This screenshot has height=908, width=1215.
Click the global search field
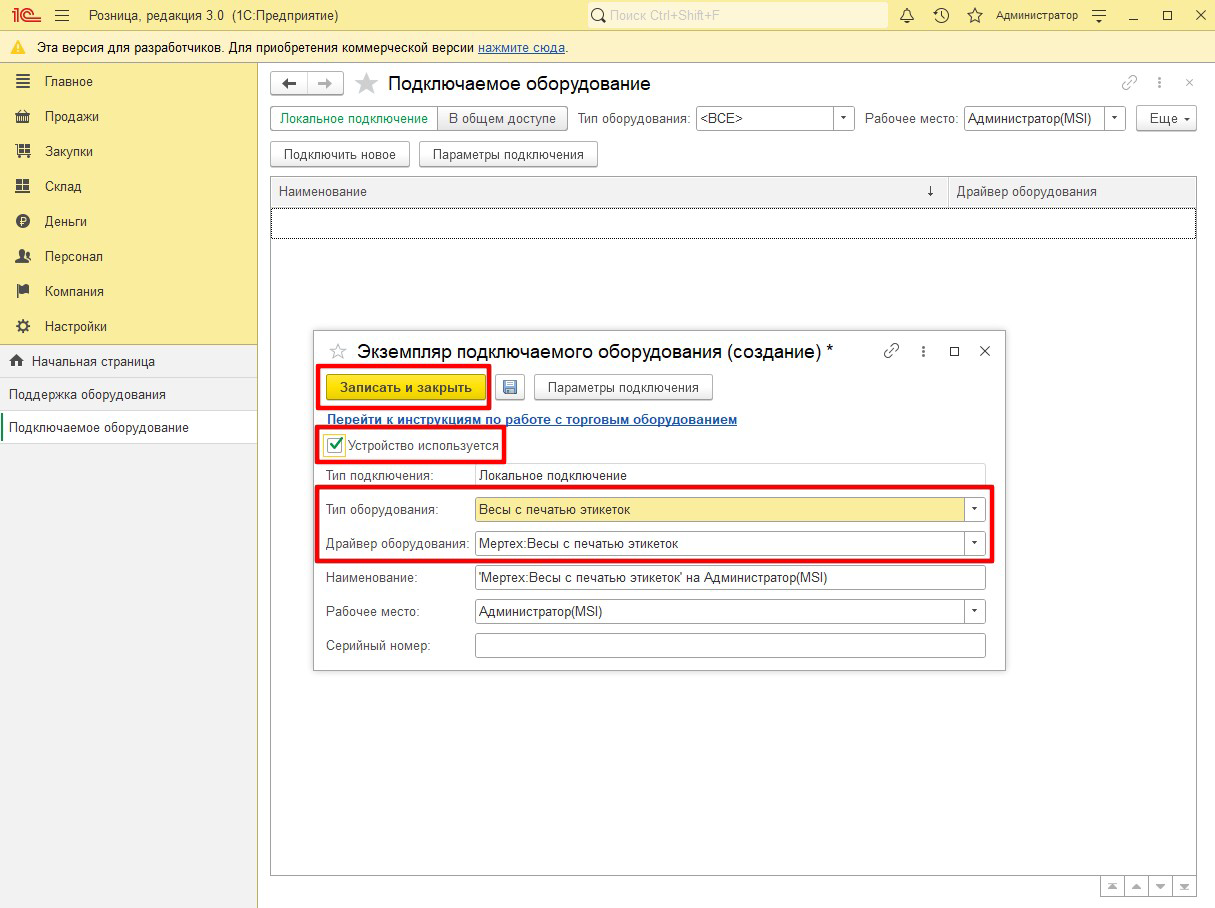(x=737, y=15)
